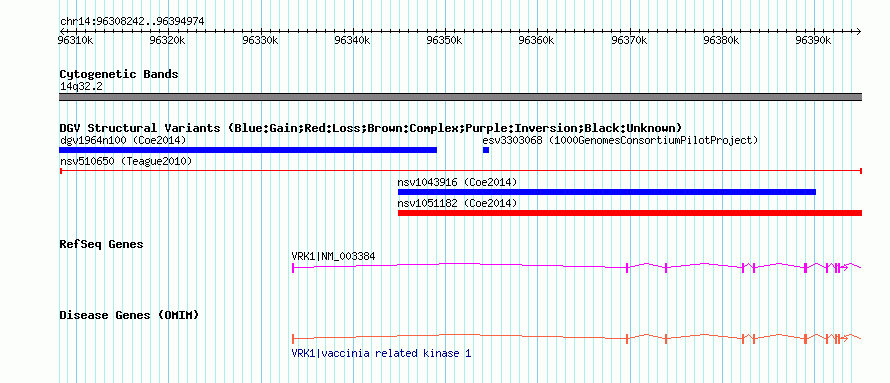Click the dgv1964n100 blue gain variant bar
890x383 pixels.
[x=248, y=150]
